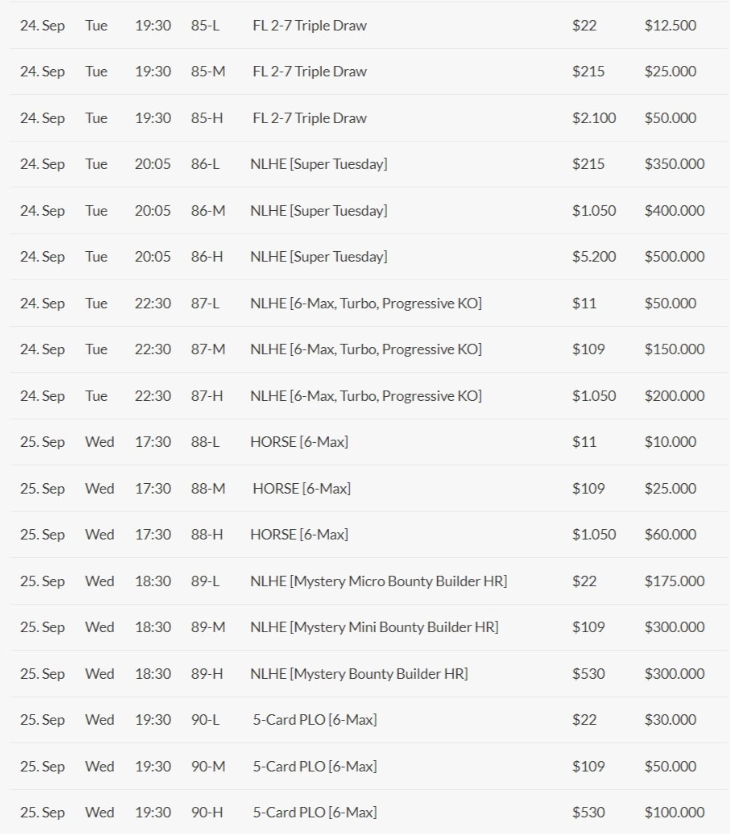
Task: Open NLHE Mystery Mini Bounty Builder HR
Action: 374,627
